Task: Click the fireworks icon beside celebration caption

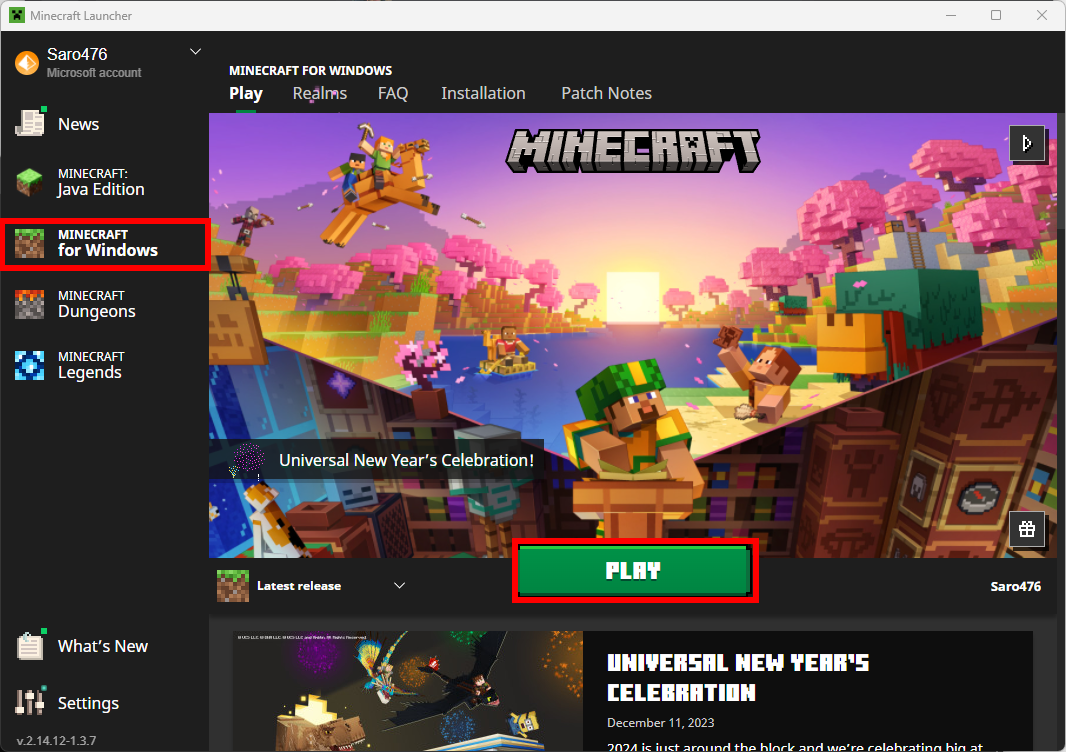Action: pyautogui.click(x=247, y=460)
